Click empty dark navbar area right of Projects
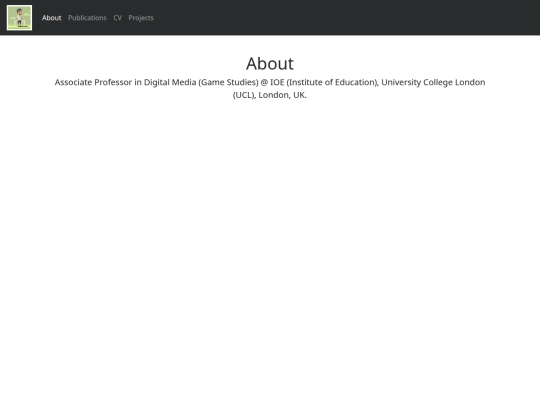This screenshot has width=540, height=405. [x=344, y=18]
